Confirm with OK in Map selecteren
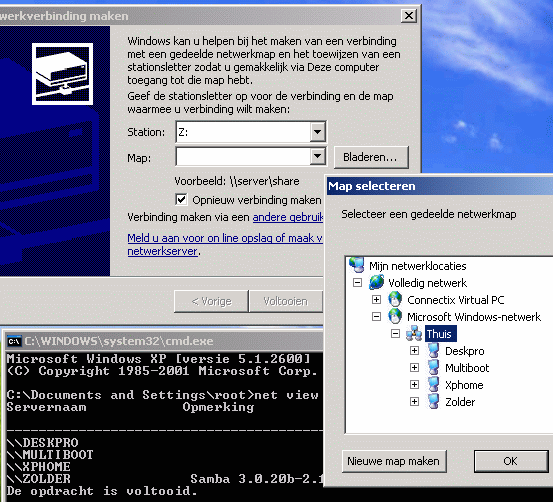Screen dimensions: 553x502 point(510,461)
